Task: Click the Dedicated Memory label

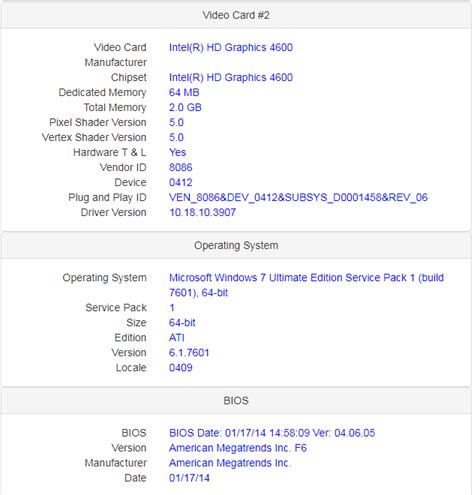Action: pos(102,93)
